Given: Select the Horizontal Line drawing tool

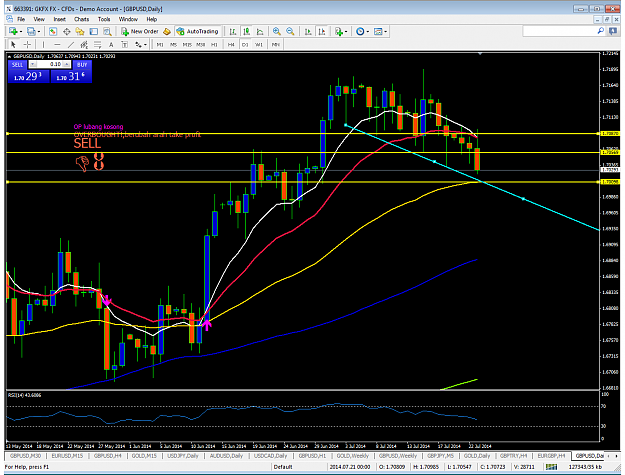Looking at the screenshot, I should [57, 45].
